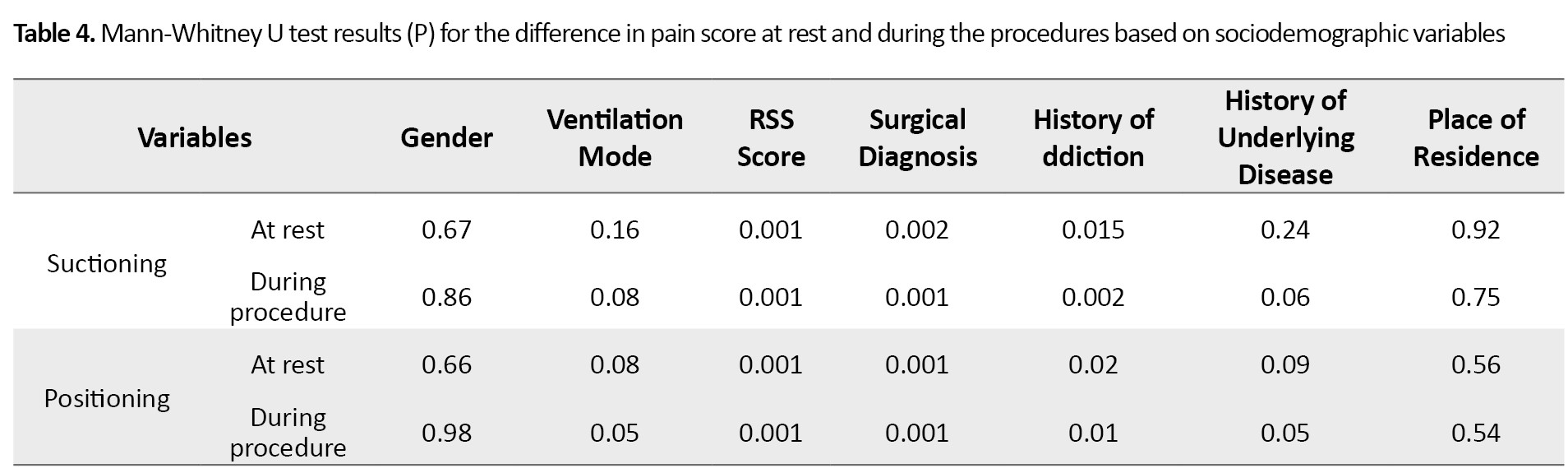This screenshot has width=1568, height=473.
Task: Click the Gender cell showing 0.98
Action: tap(446, 433)
